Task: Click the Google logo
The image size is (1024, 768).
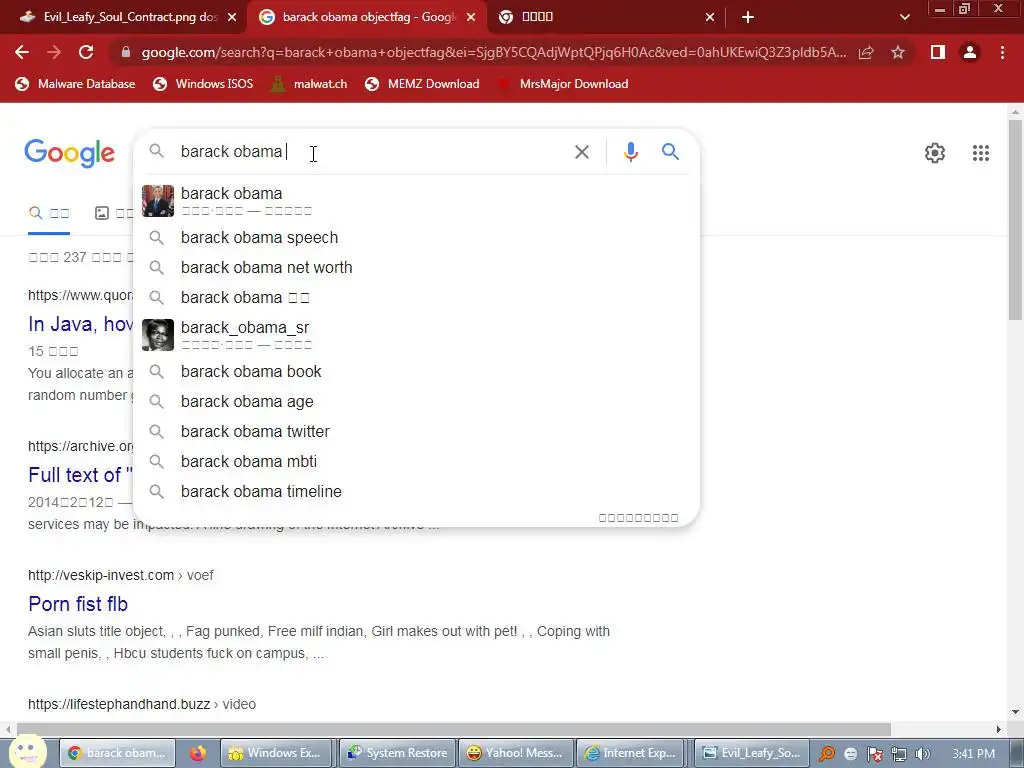Action: [x=69, y=153]
